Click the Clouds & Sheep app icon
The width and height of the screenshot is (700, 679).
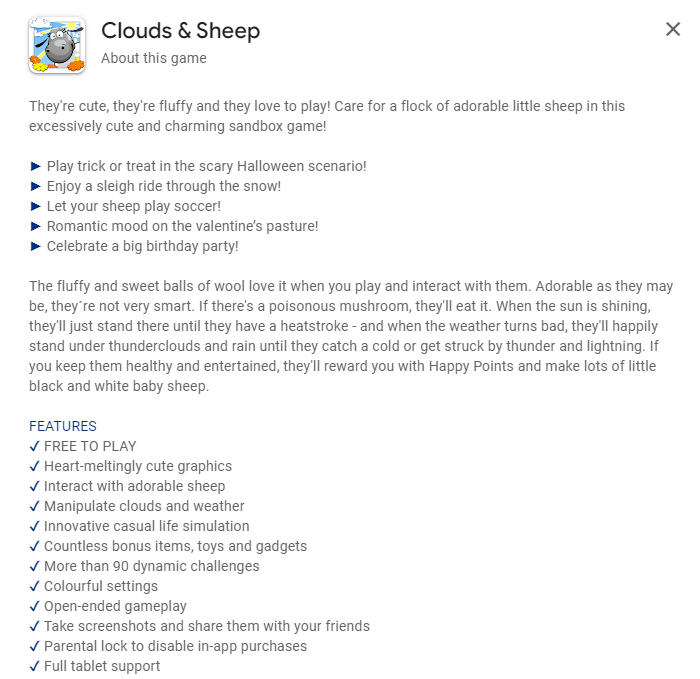click(57, 45)
